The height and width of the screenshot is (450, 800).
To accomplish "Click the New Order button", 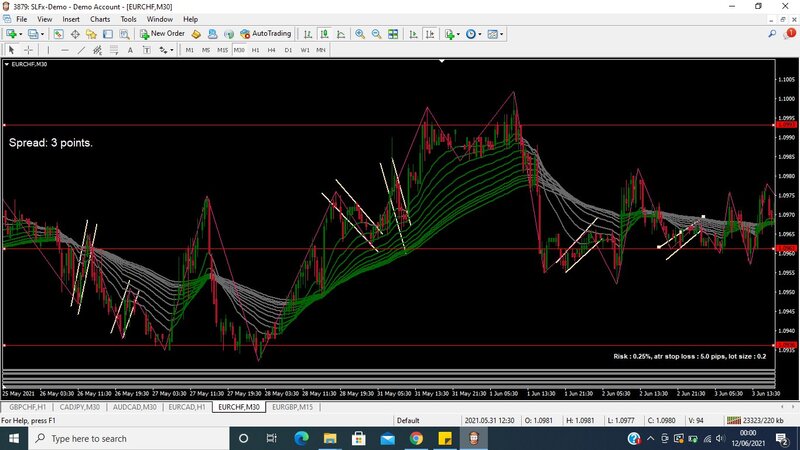I will pos(162,33).
